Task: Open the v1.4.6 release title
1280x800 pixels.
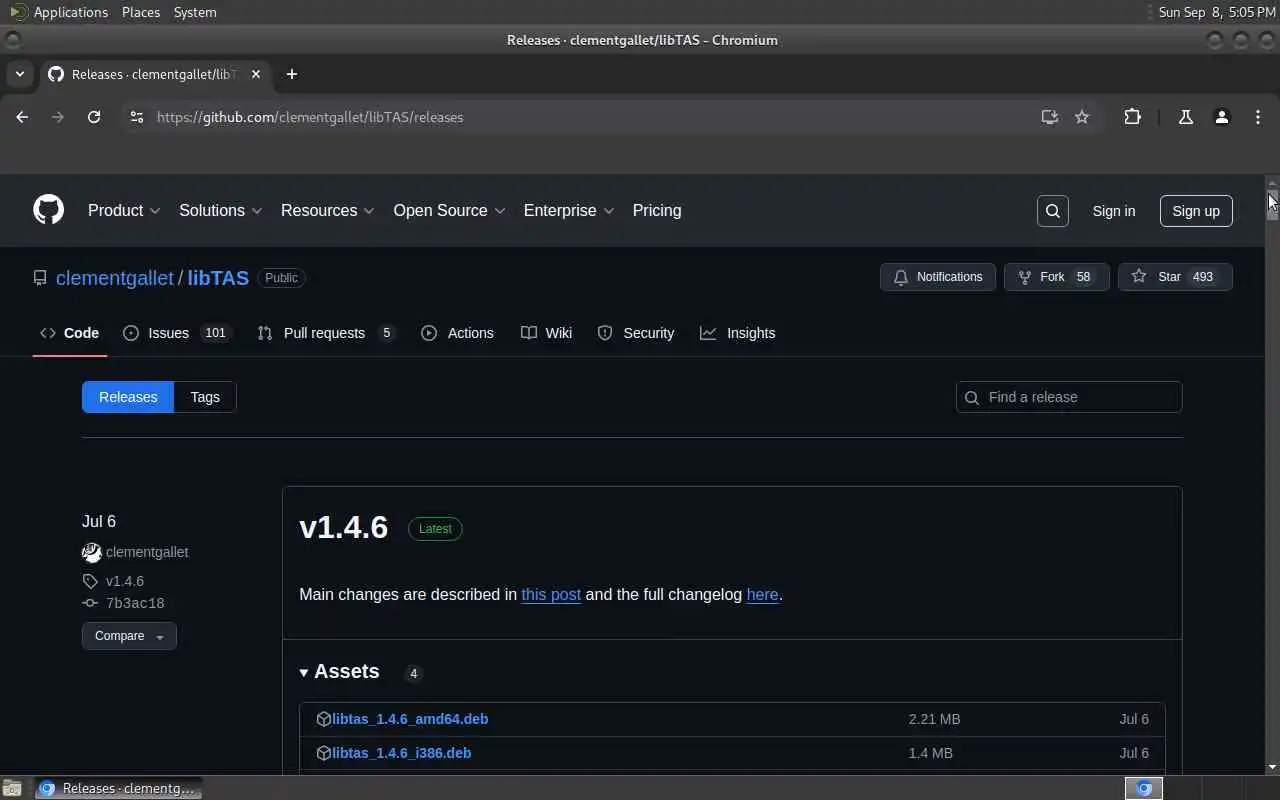Action: pyautogui.click(x=343, y=527)
